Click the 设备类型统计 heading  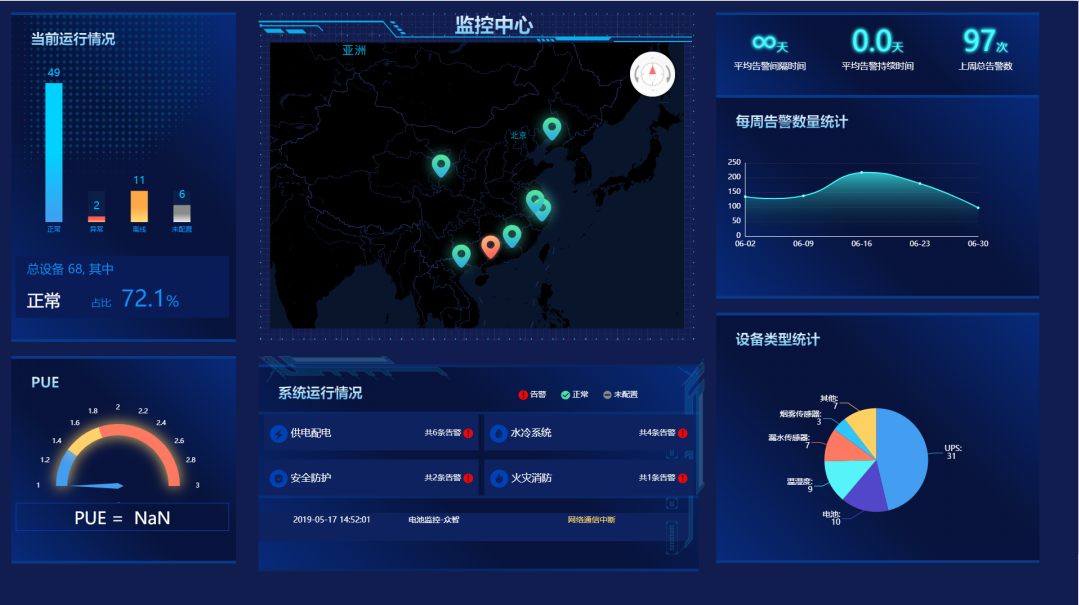click(778, 339)
